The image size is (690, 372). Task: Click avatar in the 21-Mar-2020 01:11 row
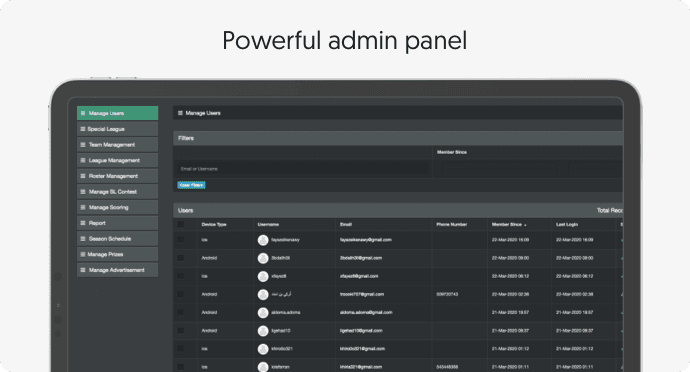pyautogui.click(x=263, y=367)
